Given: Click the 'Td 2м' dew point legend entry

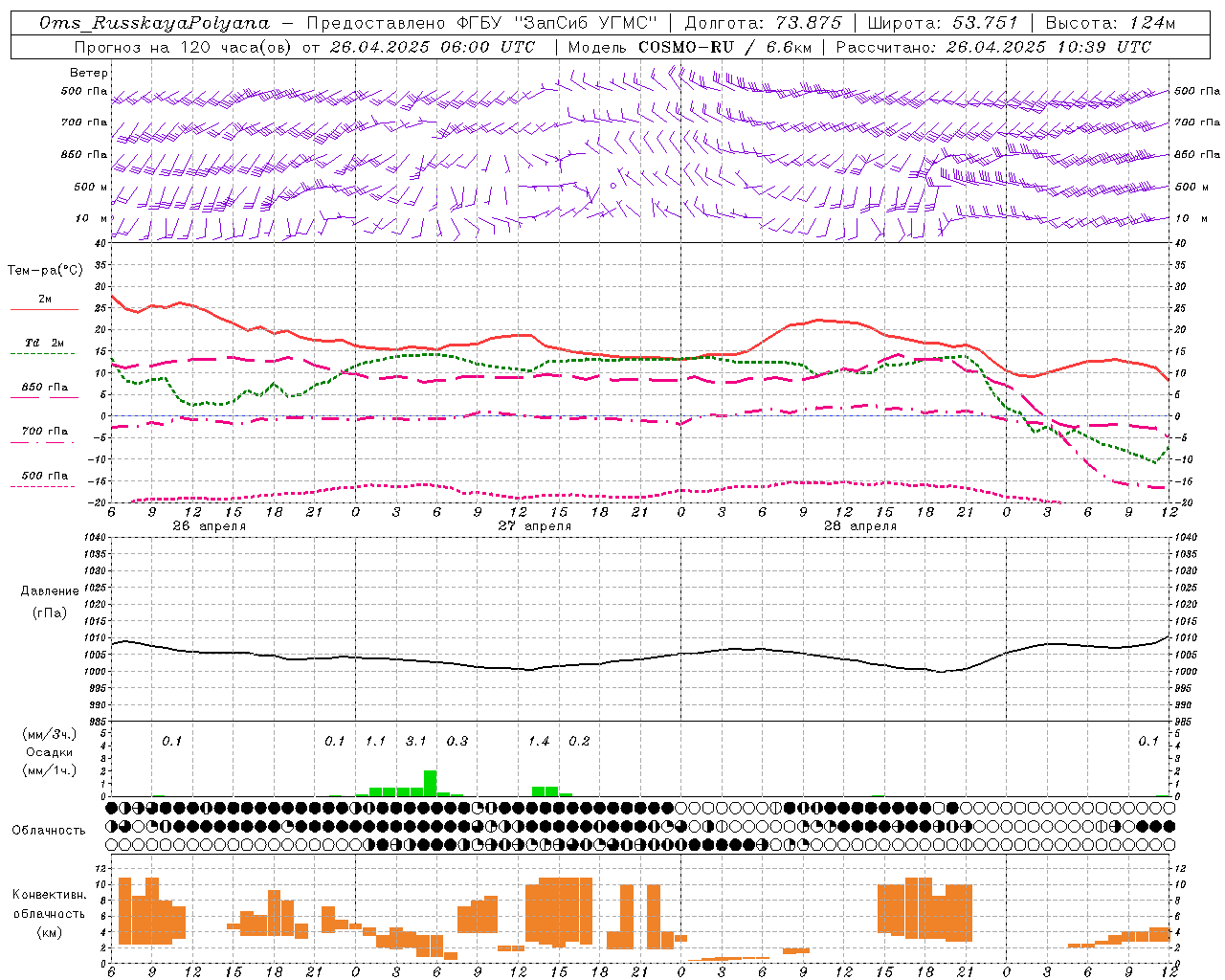Looking at the screenshot, I should (x=44, y=343).
